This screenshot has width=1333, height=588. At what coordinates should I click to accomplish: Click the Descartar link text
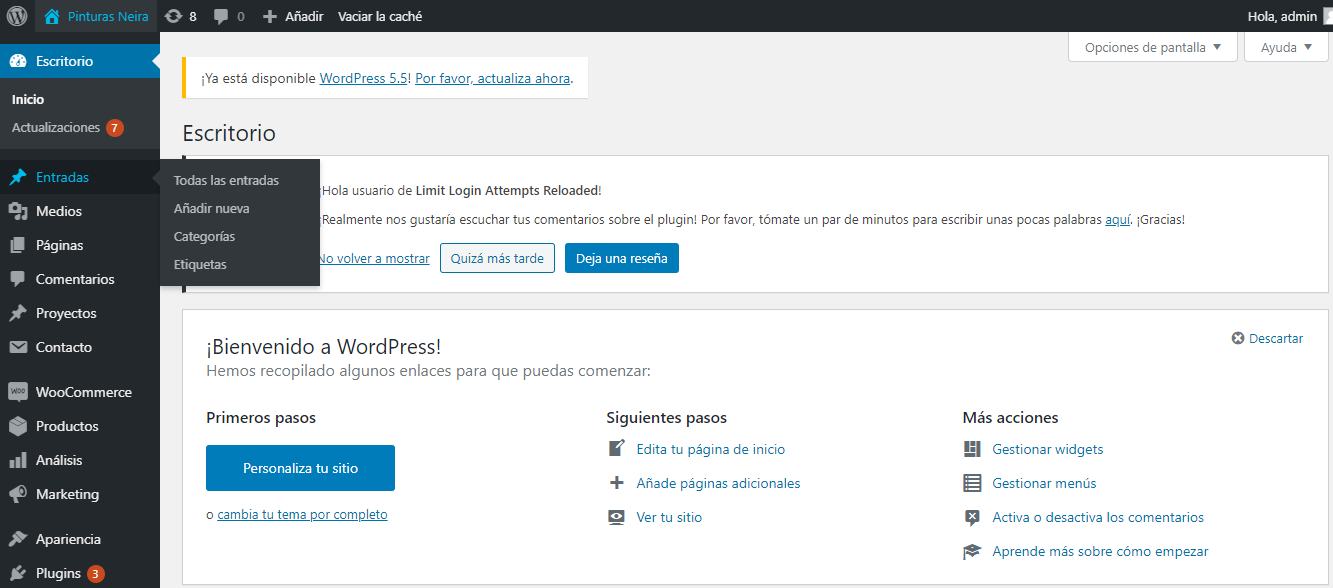1276,338
